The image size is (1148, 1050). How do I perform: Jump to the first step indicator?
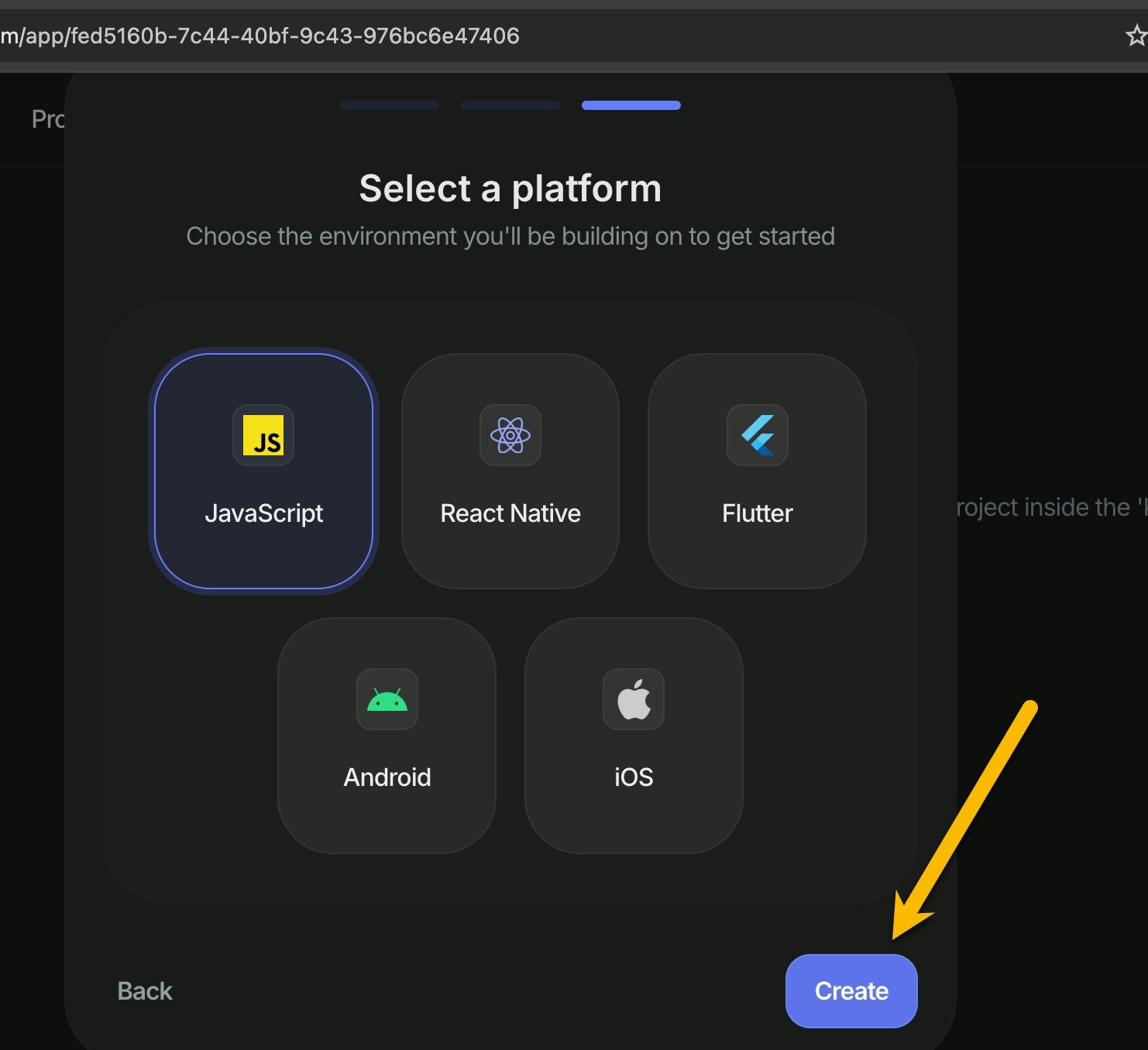point(390,105)
